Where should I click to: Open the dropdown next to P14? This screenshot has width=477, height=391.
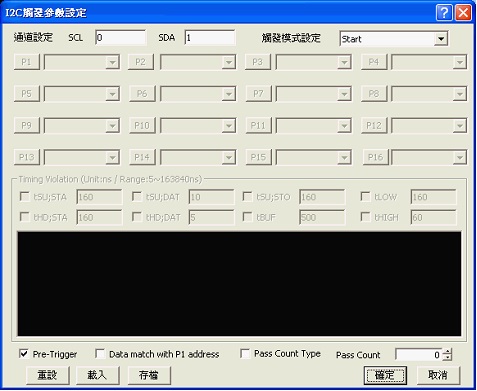click(x=229, y=158)
